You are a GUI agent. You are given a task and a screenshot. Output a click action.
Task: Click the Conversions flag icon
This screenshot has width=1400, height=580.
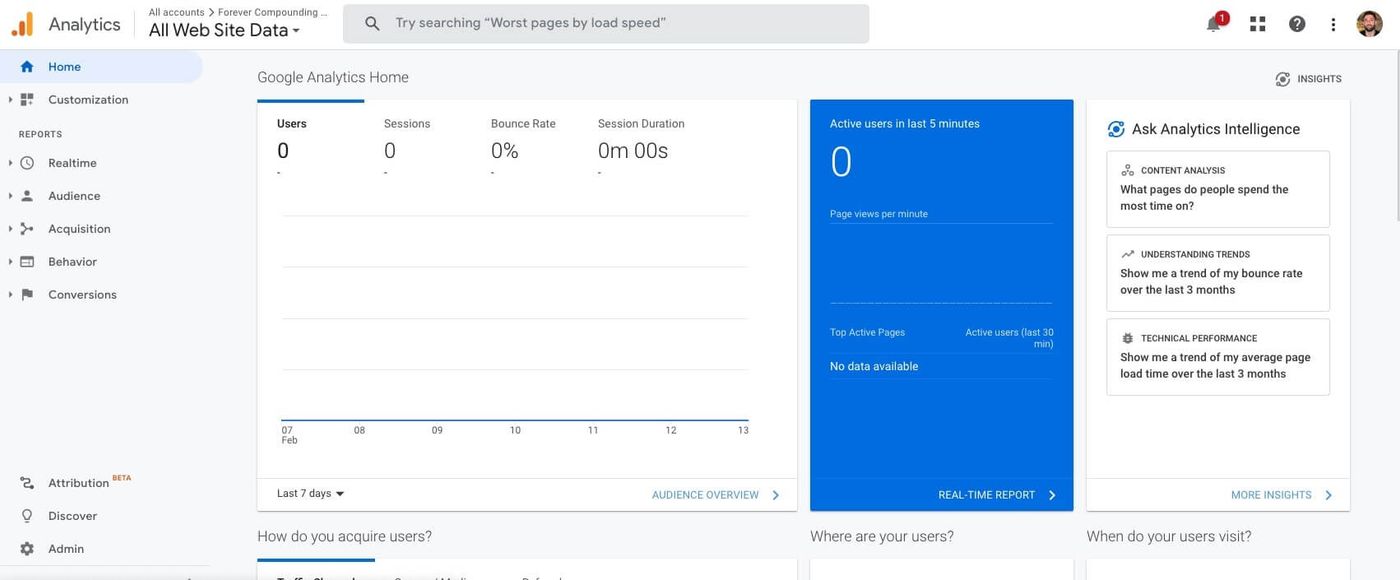pos(27,295)
